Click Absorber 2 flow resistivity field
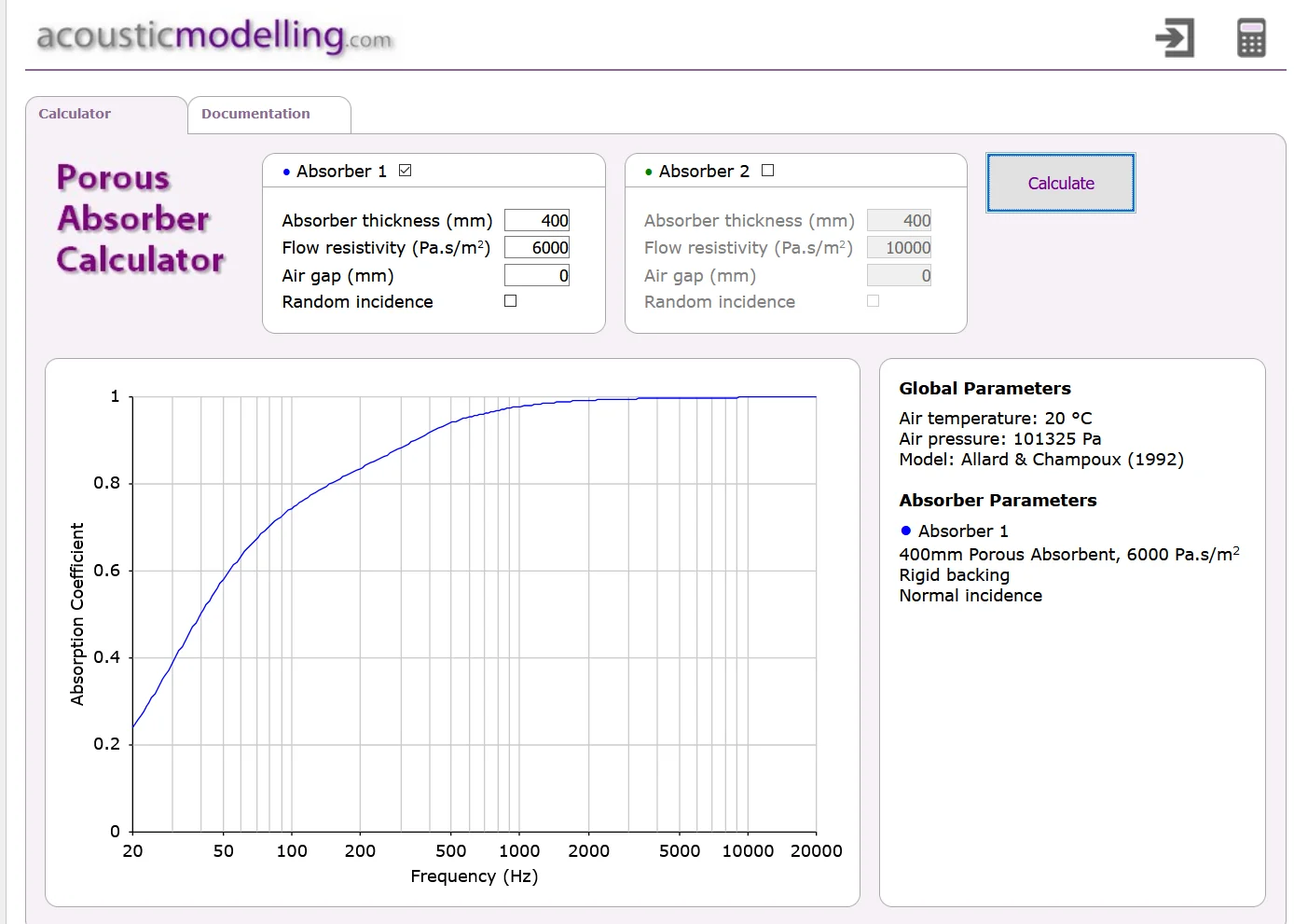 pyautogui.click(x=900, y=247)
